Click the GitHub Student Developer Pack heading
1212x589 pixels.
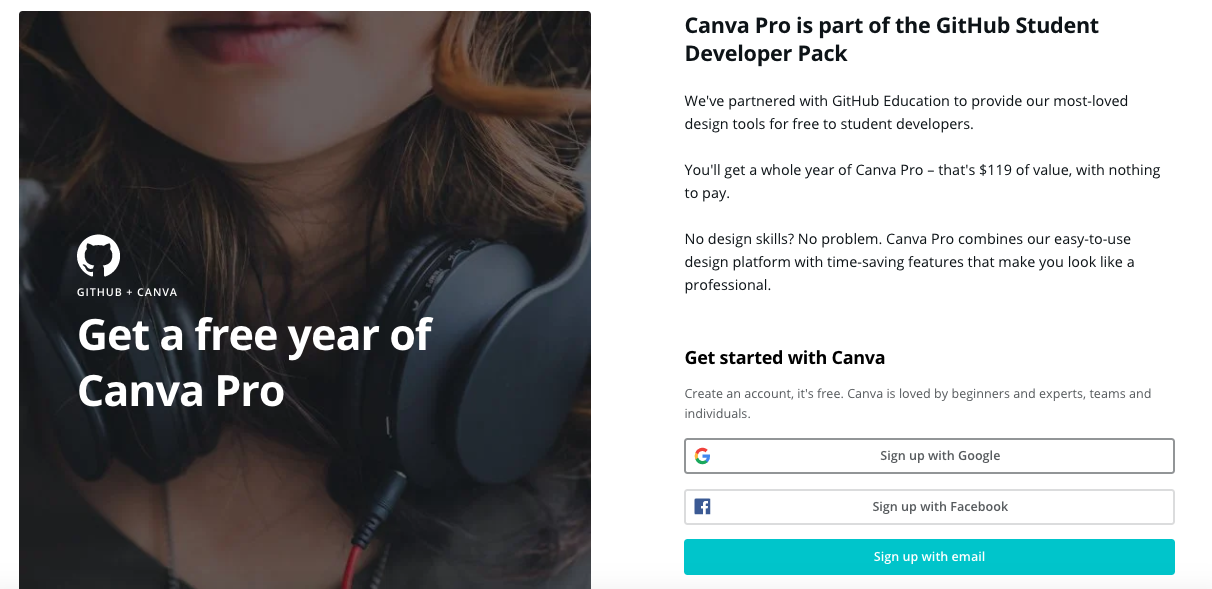pyautogui.click(x=891, y=40)
